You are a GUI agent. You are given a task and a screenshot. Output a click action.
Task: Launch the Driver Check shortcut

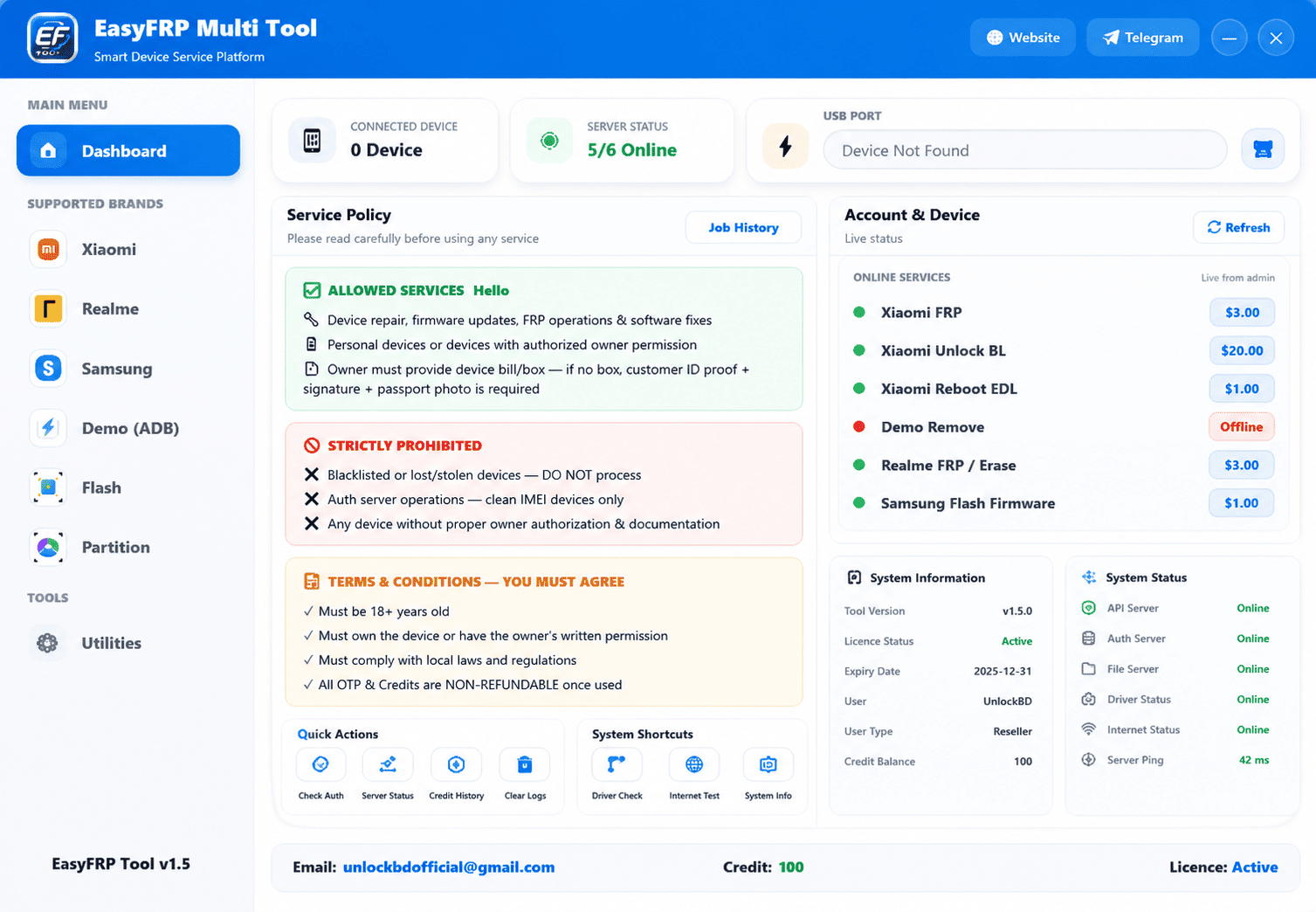(x=617, y=765)
